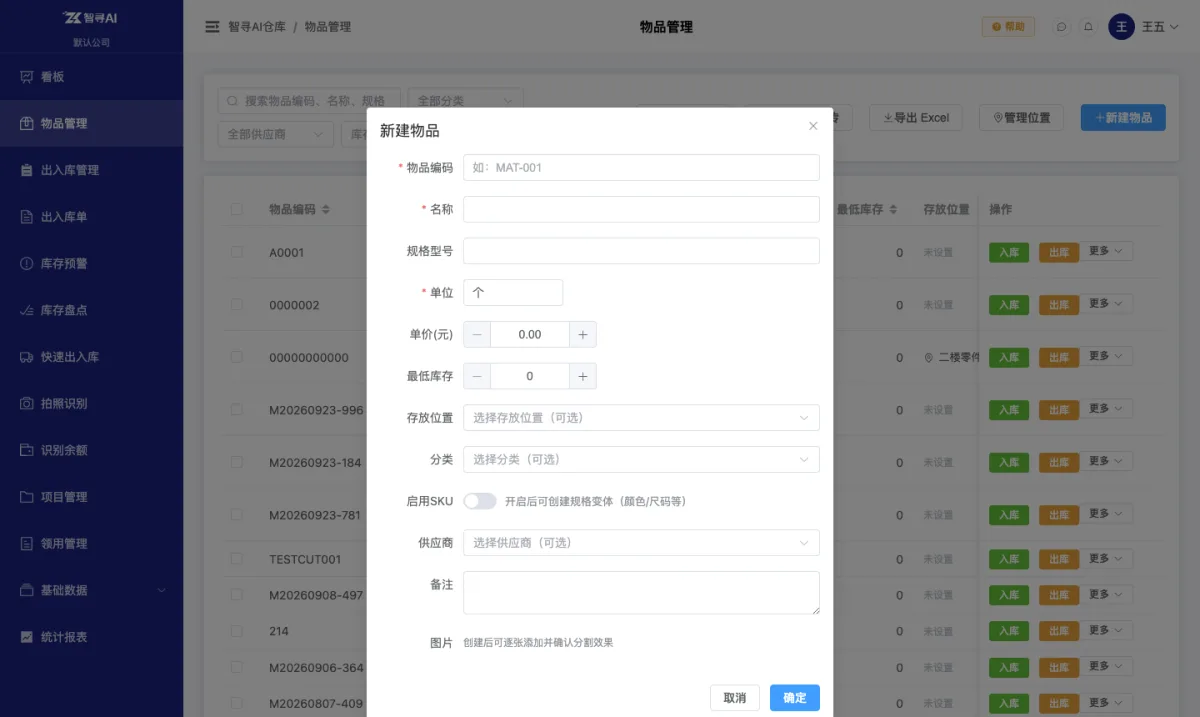This screenshot has width=1200, height=717.
Task: Click item code M20260923-781 in table
Action: [316, 515]
